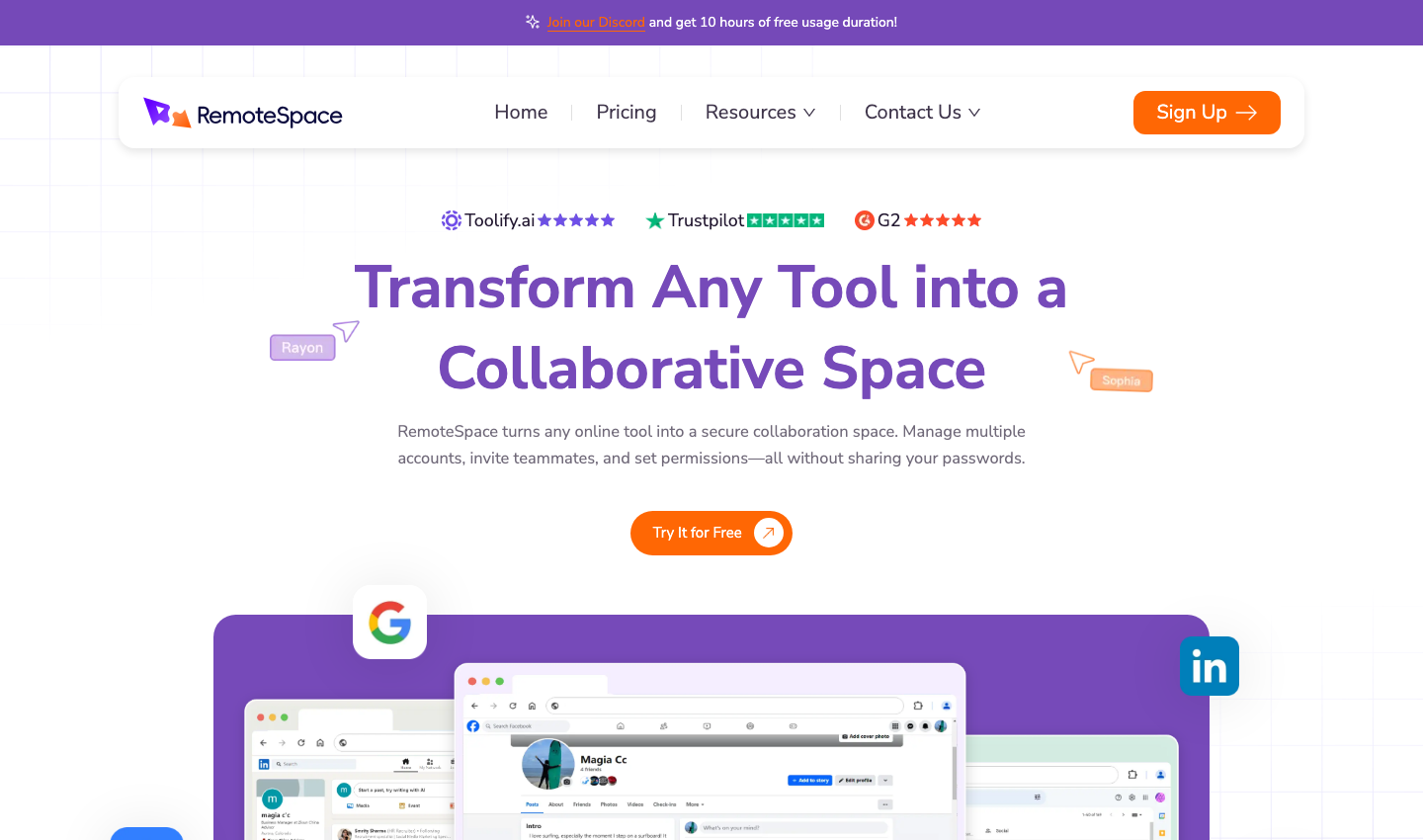Click the Facebook menu grid icon
Image resolution: width=1423 pixels, height=840 pixels.
pyautogui.click(x=895, y=726)
